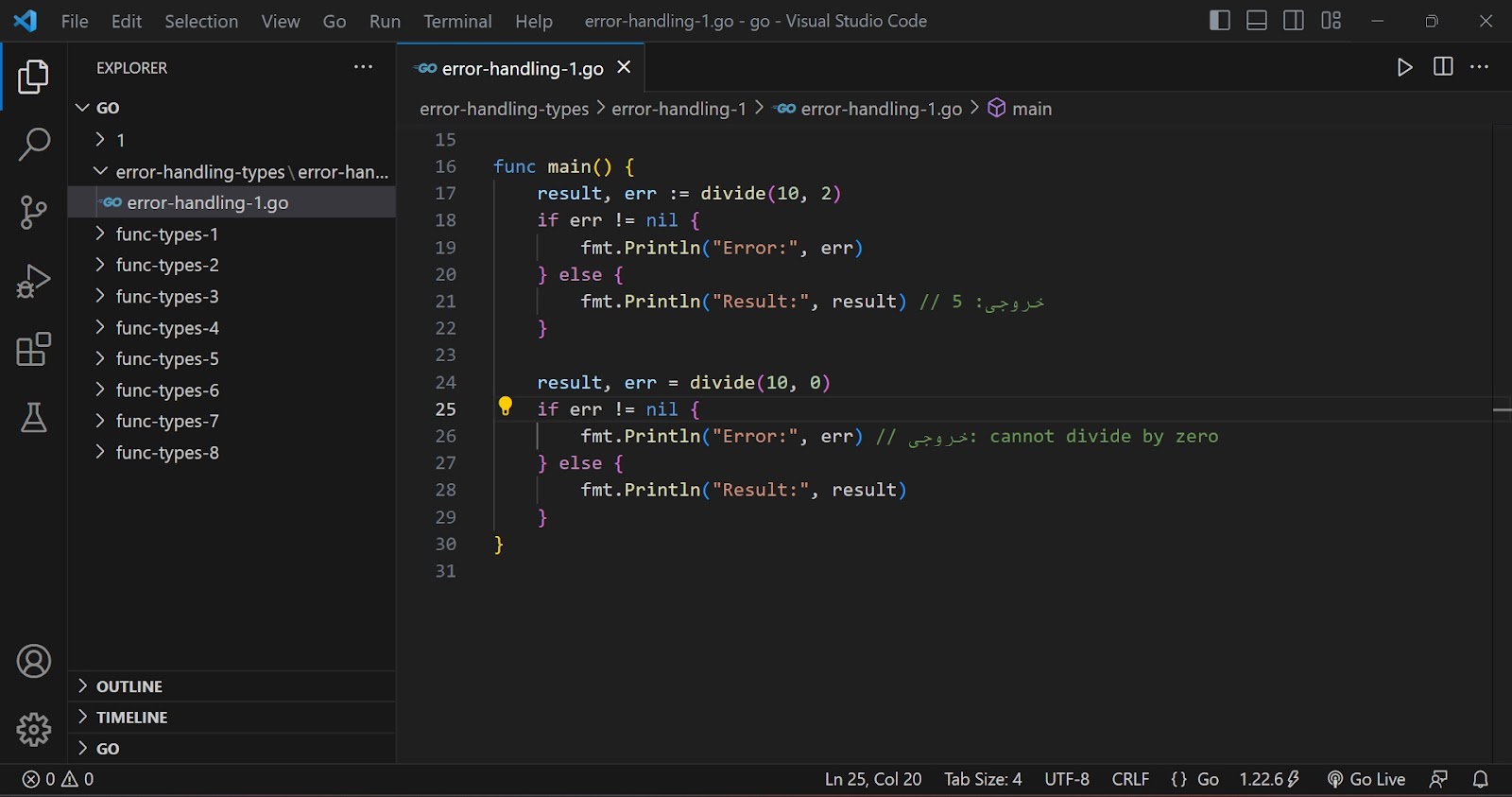Image resolution: width=1512 pixels, height=797 pixels.
Task: Expand the TIMELINE section
Action: coord(232,718)
